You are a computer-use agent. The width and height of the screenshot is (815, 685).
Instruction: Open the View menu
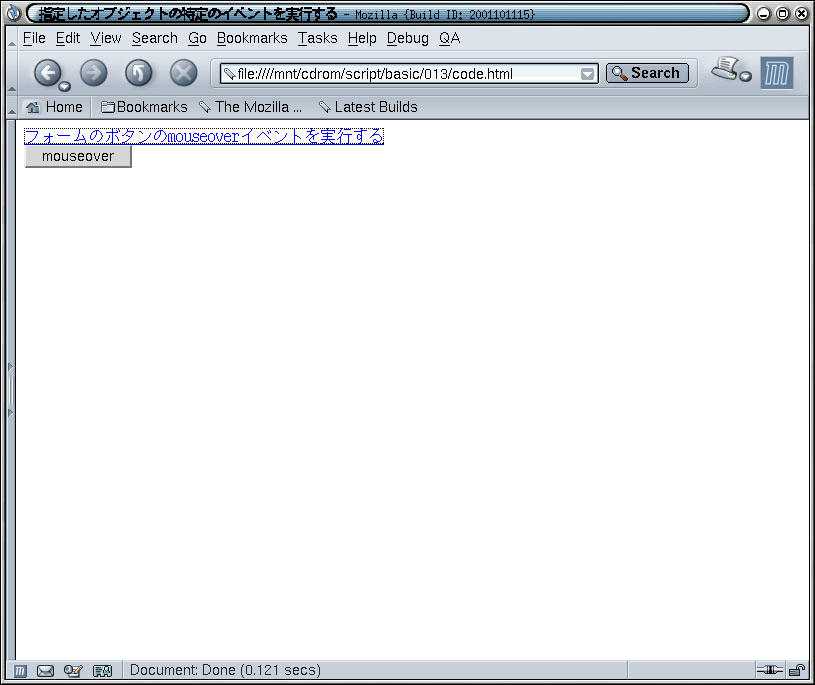point(106,38)
